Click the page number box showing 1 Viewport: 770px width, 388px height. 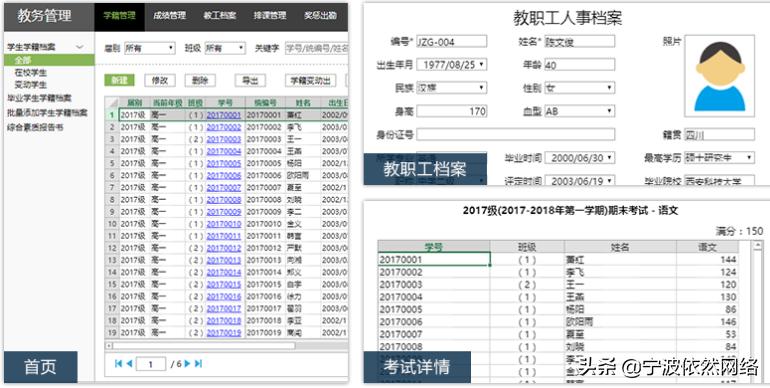click(150, 364)
